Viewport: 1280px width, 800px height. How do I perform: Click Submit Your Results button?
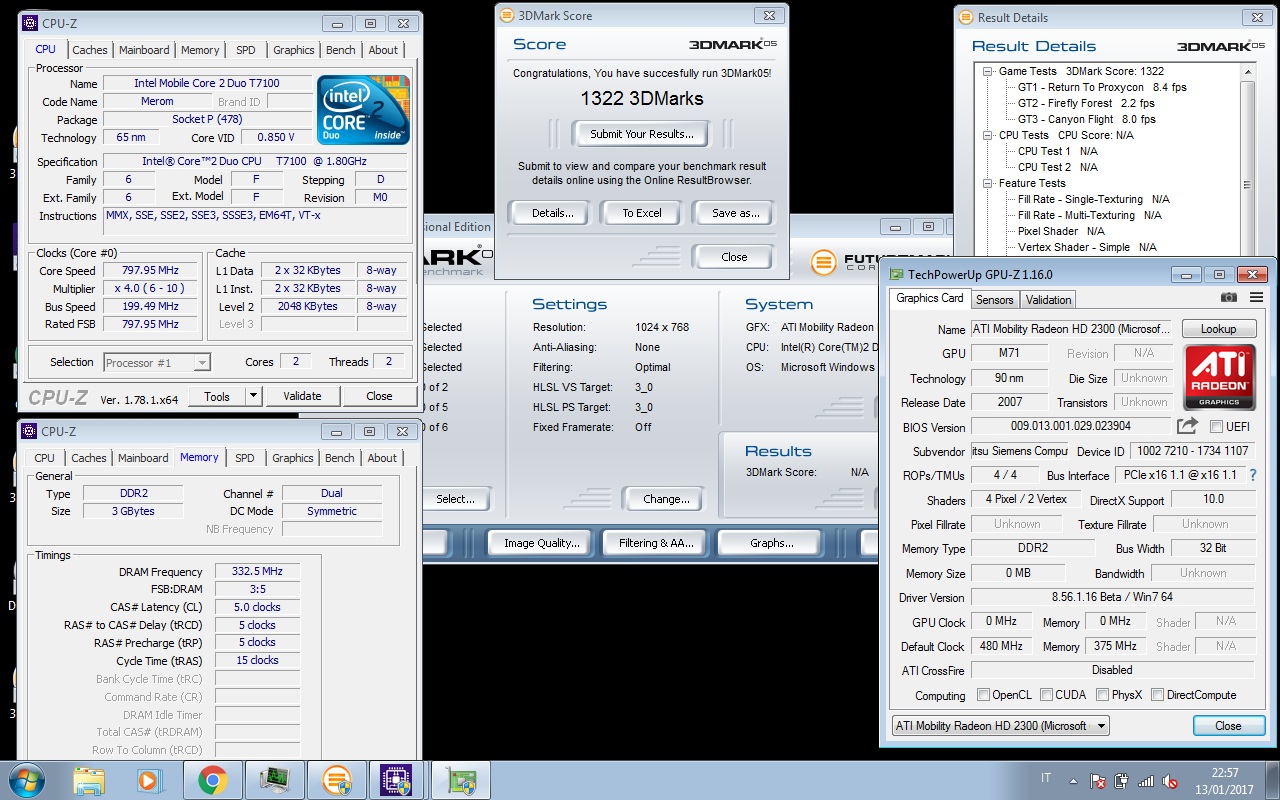click(x=641, y=134)
